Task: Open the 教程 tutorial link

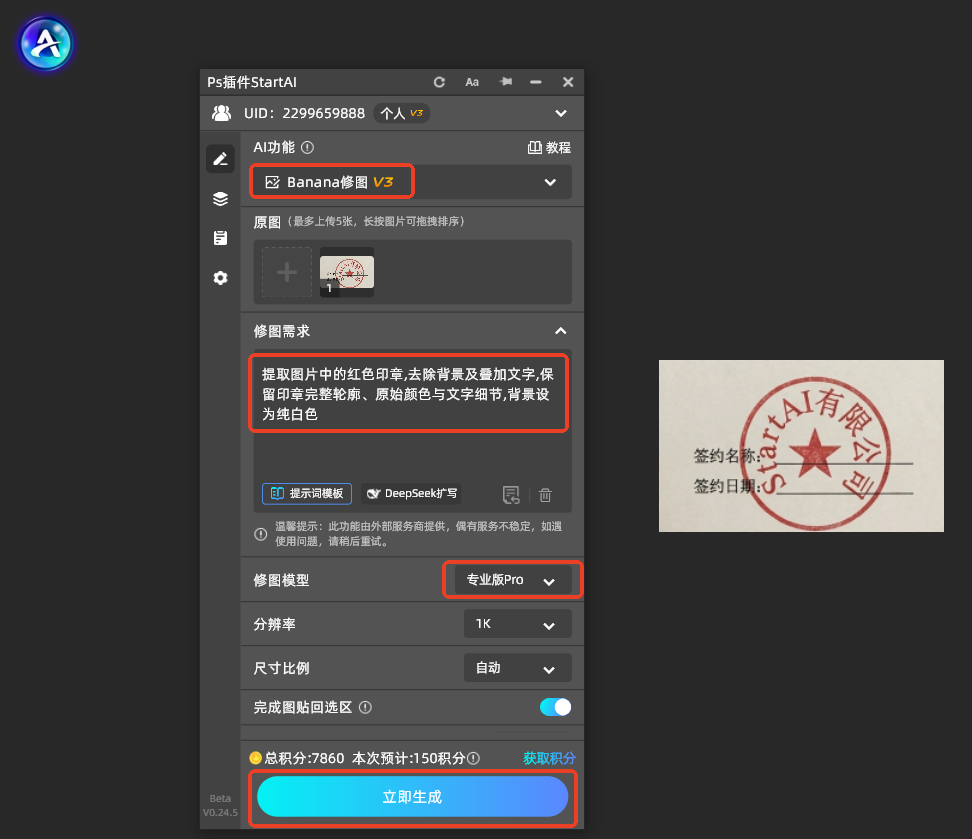Action: (549, 148)
